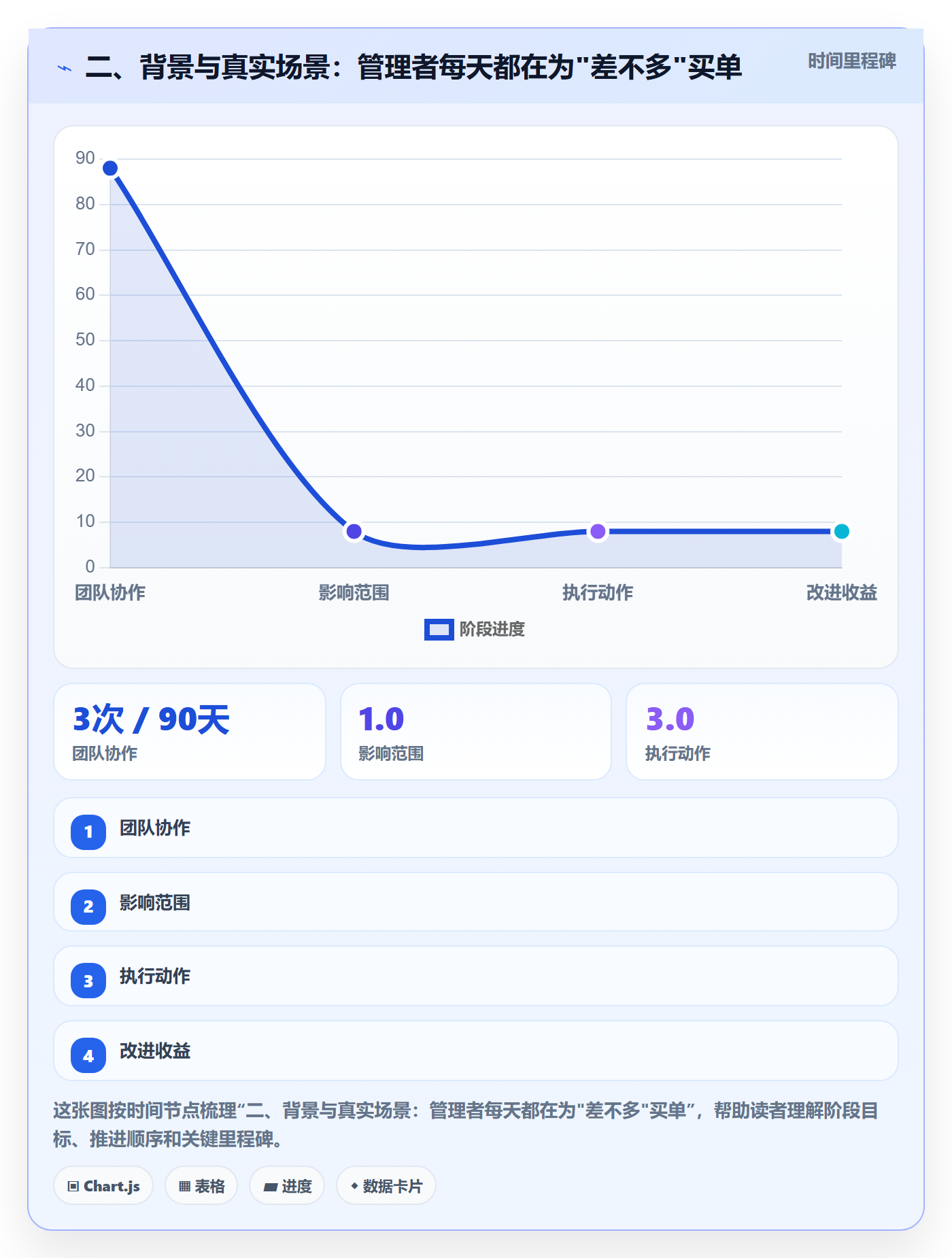Image resolution: width=952 pixels, height=1258 pixels.
Task: Click the lightning icon beside the title
Action: tap(65, 68)
